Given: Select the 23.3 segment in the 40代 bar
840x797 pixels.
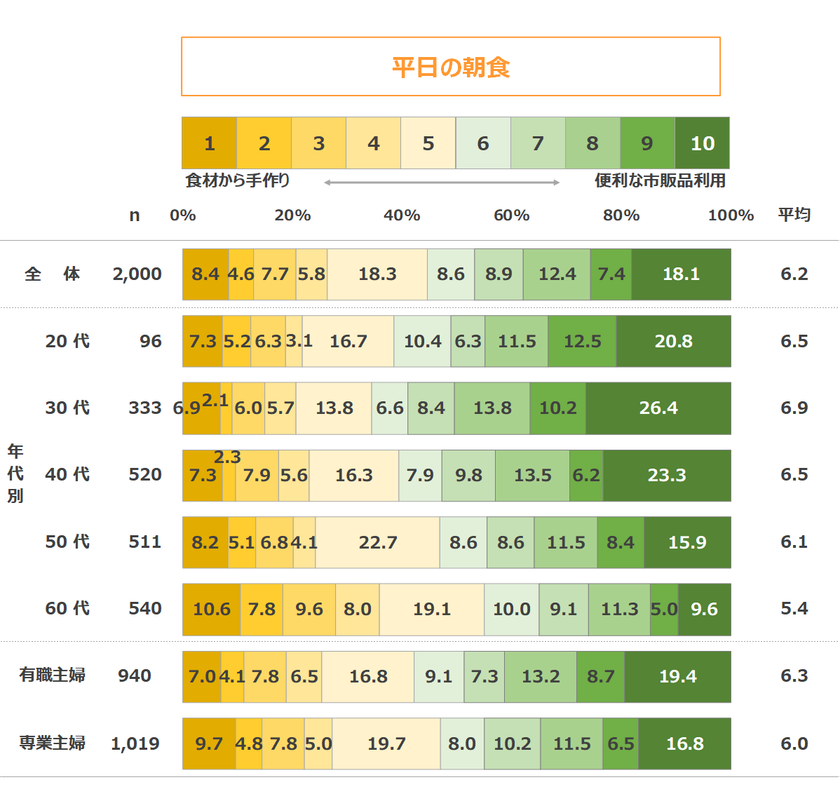Looking at the screenshot, I should [x=666, y=475].
